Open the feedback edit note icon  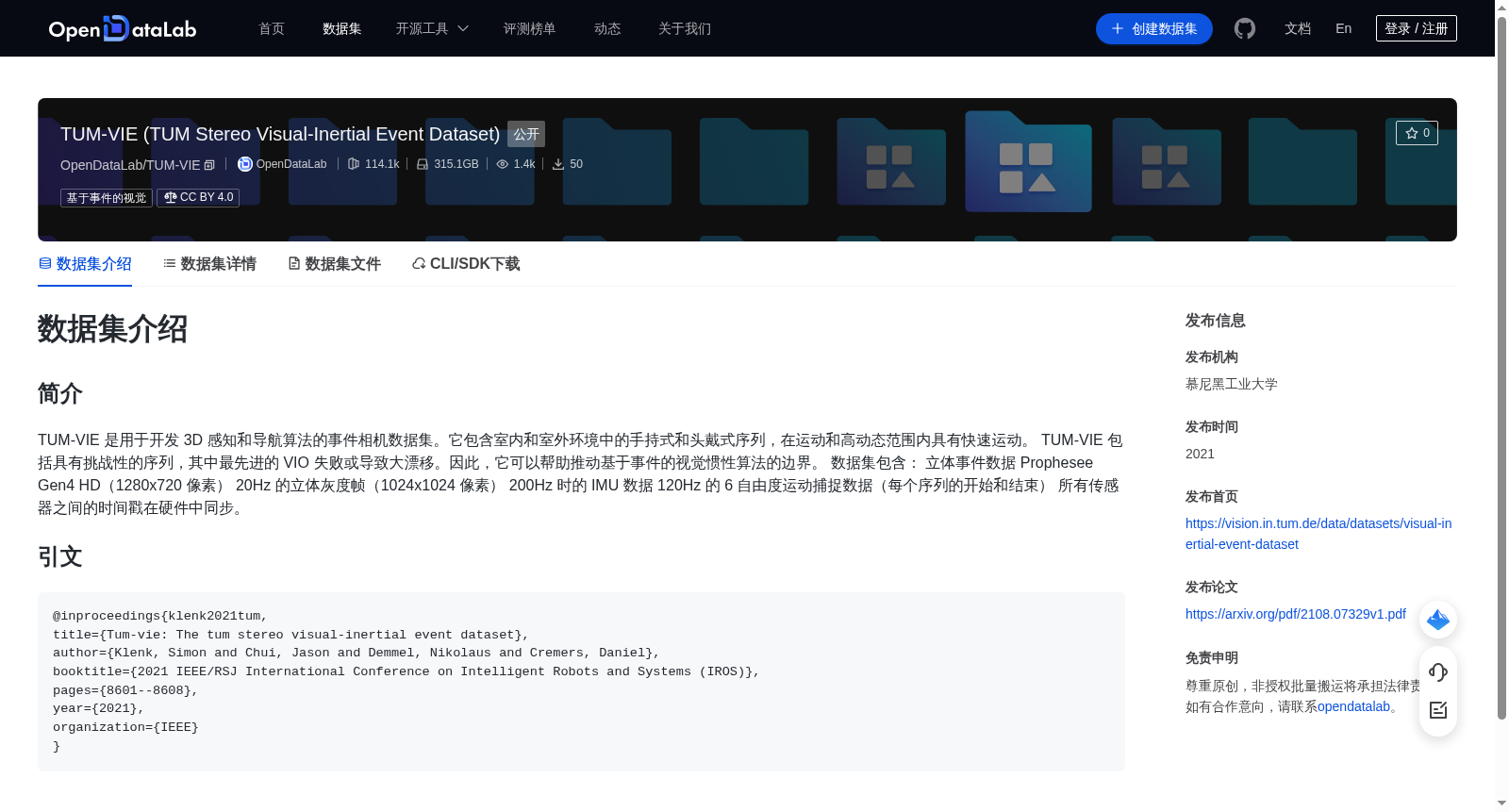point(1438,710)
